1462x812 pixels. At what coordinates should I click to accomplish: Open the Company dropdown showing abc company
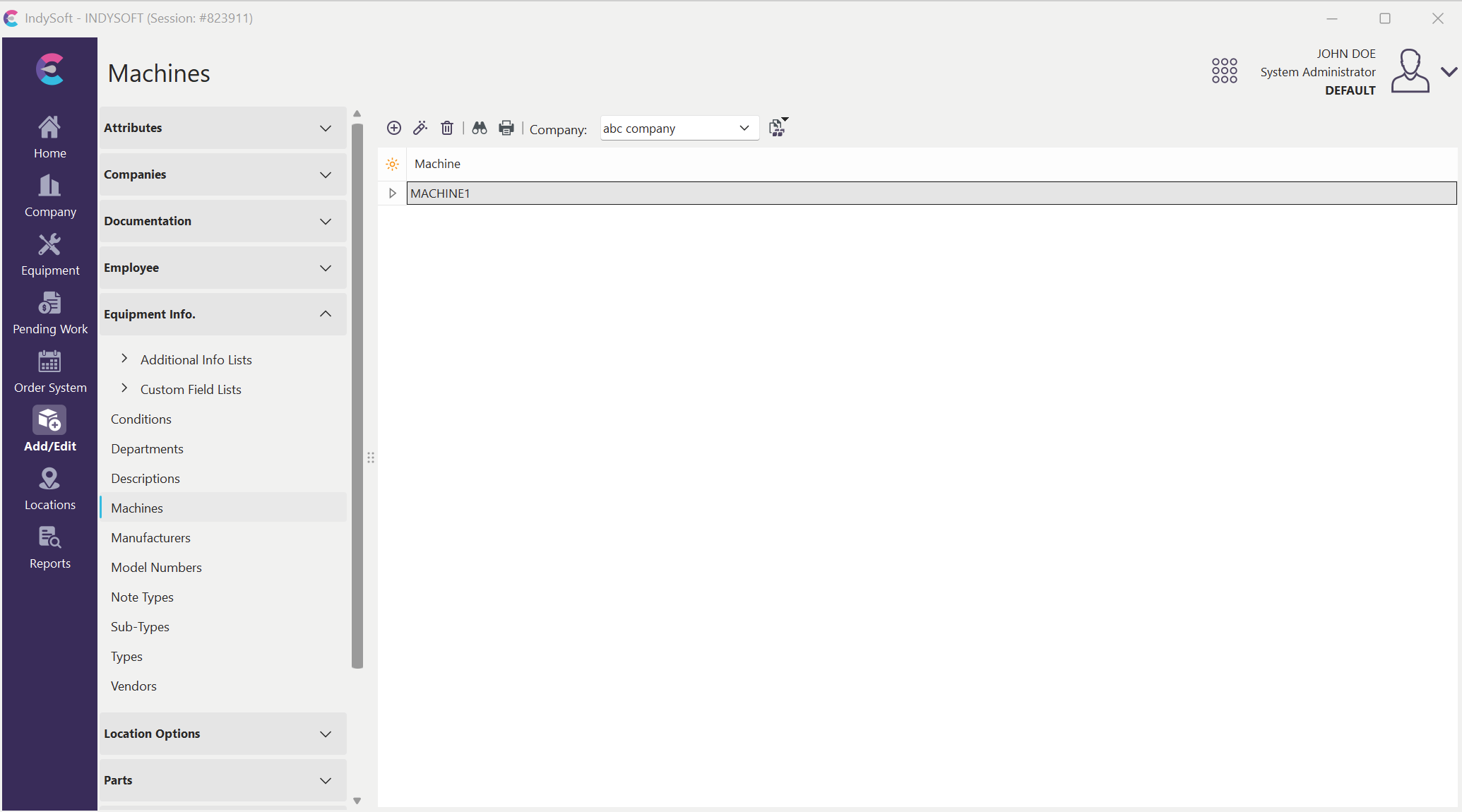pos(679,128)
